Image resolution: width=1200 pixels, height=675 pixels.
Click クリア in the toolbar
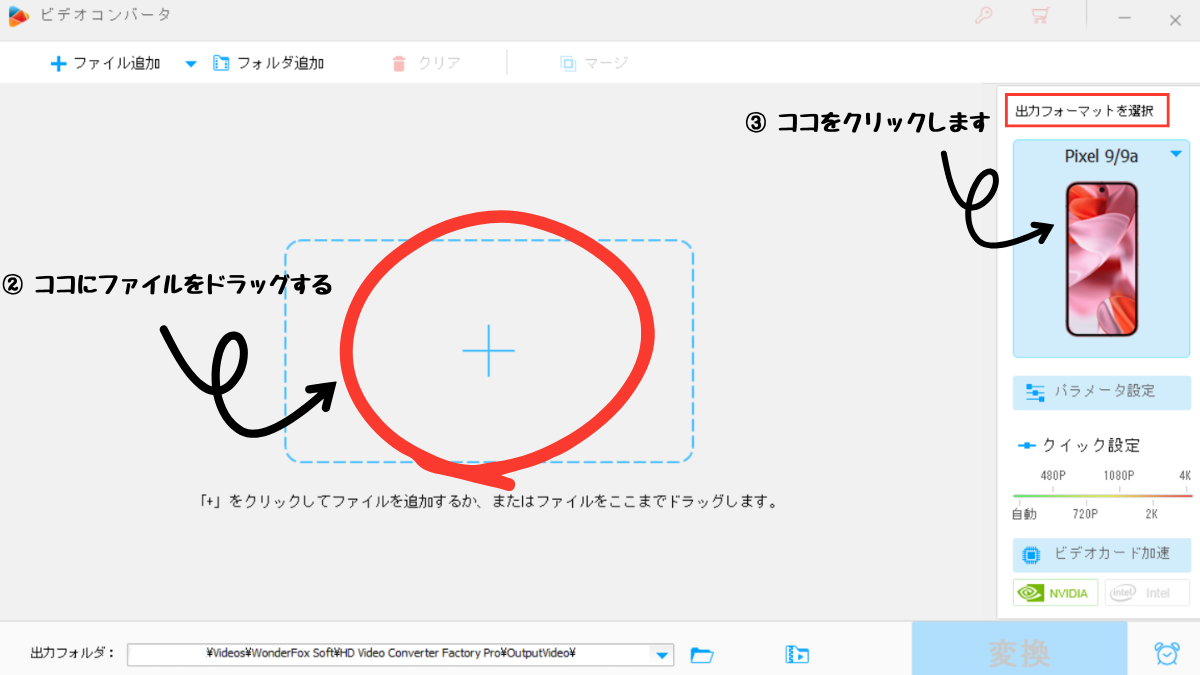pyautogui.click(x=427, y=63)
